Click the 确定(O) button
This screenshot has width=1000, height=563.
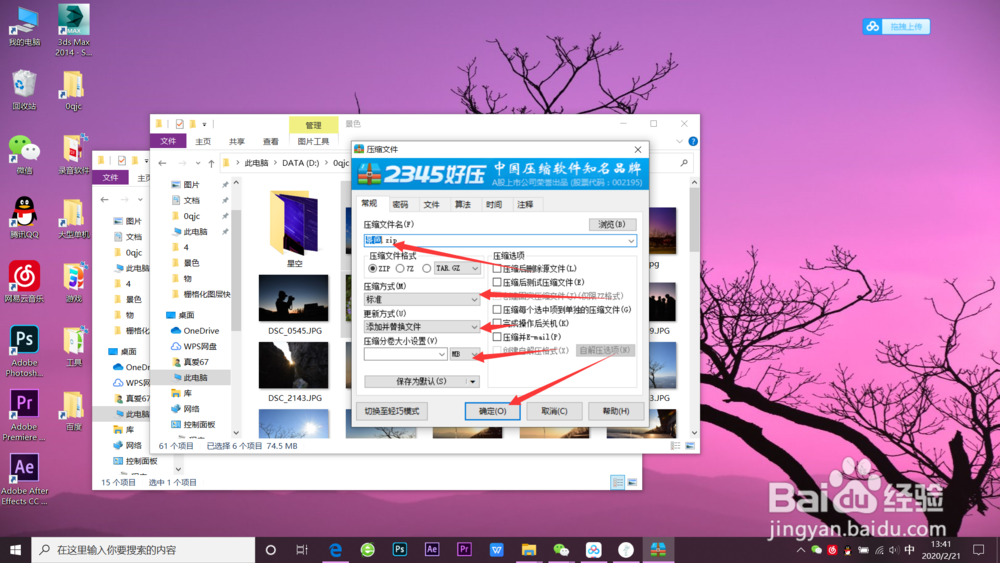click(492, 411)
